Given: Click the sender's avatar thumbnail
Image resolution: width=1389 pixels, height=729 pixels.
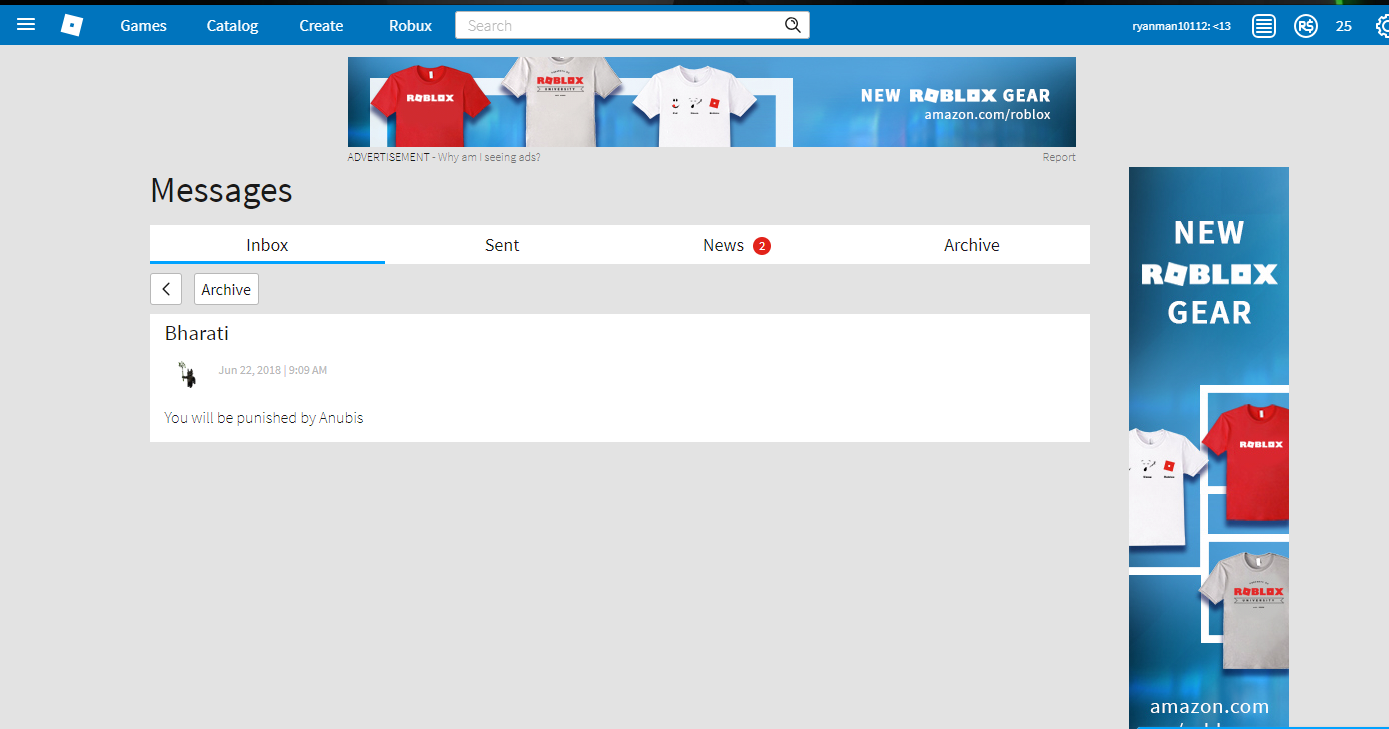Looking at the screenshot, I should (x=186, y=373).
